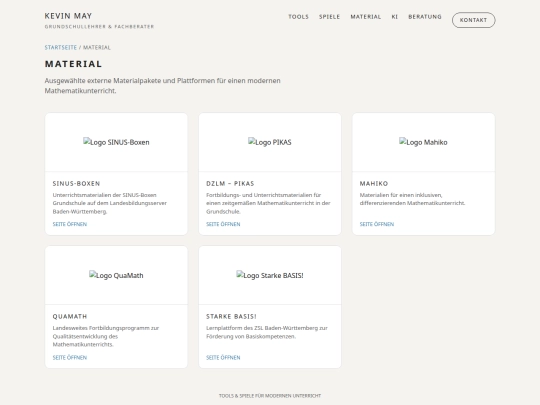
Task: Open the Mahiko logo image
Action: 423,142
